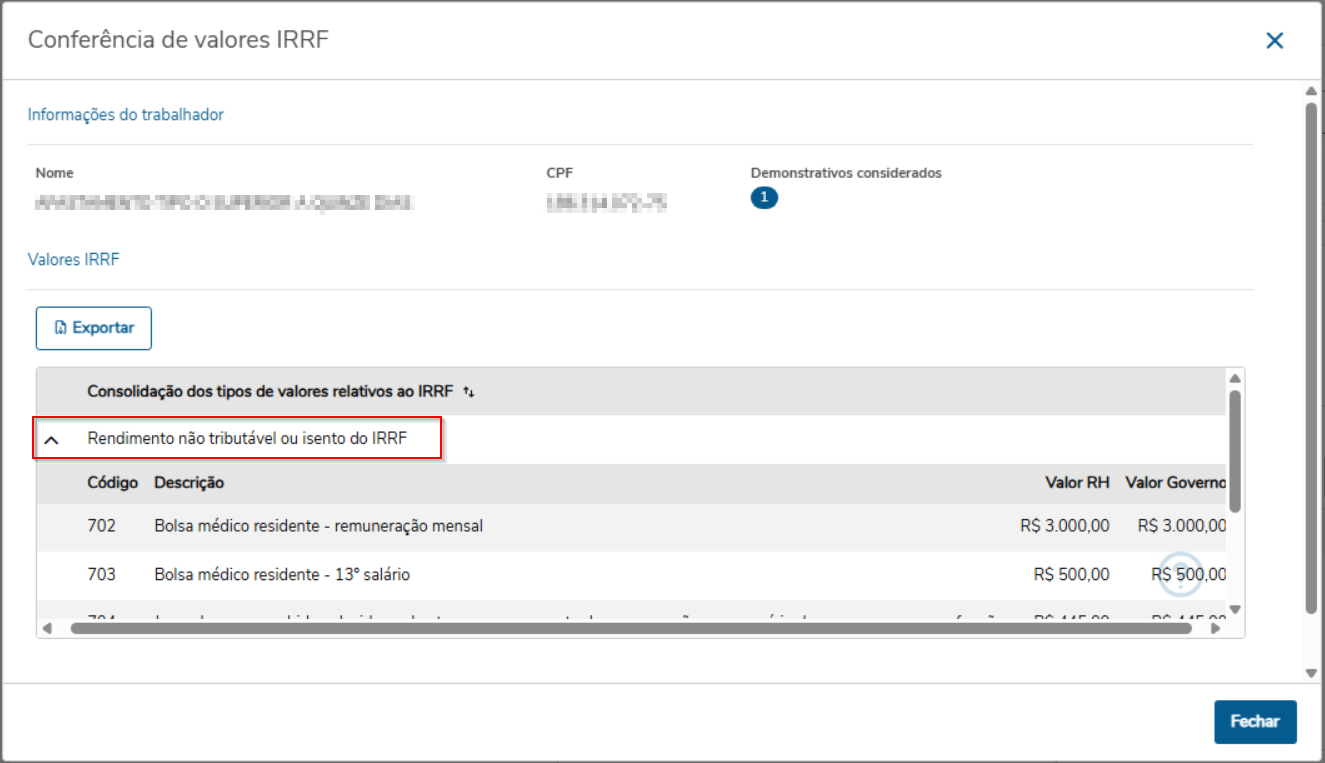1325x763 pixels.
Task: Click the Valor Governo column header
Action: [x=1176, y=483]
